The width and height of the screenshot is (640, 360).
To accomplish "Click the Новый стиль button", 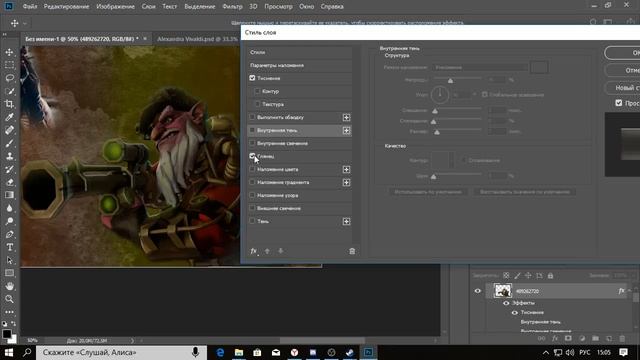I will 622,88.
